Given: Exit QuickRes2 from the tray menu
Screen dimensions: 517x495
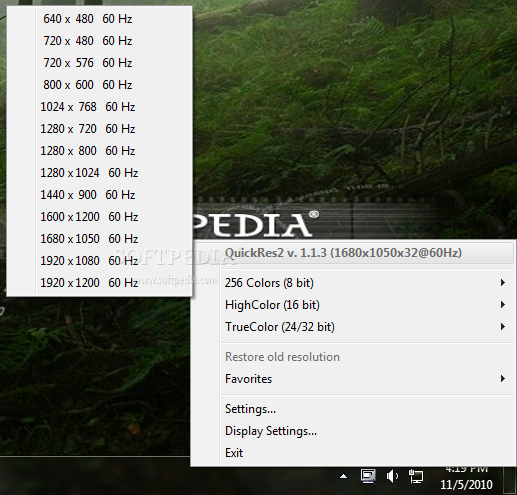Looking at the screenshot, I should (x=353, y=453).
